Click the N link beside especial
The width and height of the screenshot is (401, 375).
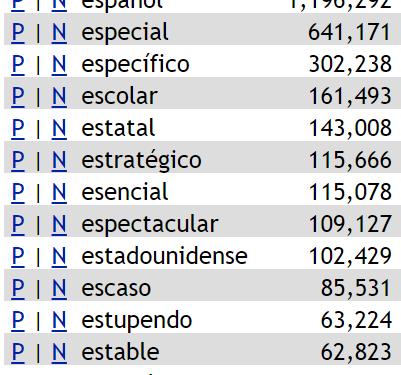59,32
